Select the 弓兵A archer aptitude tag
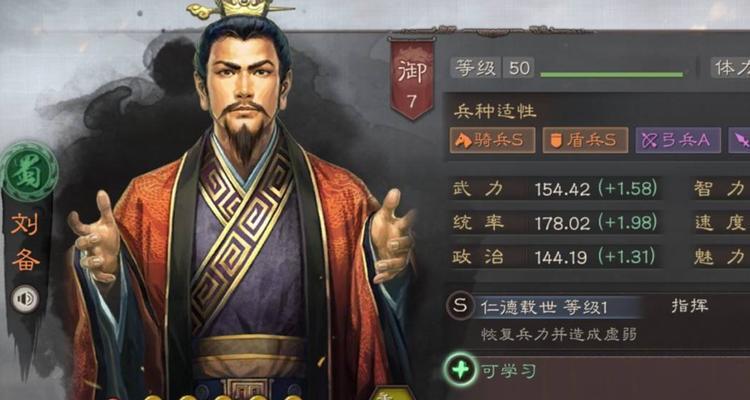The width and height of the screenshot is (750, 400). click(678, 140)
